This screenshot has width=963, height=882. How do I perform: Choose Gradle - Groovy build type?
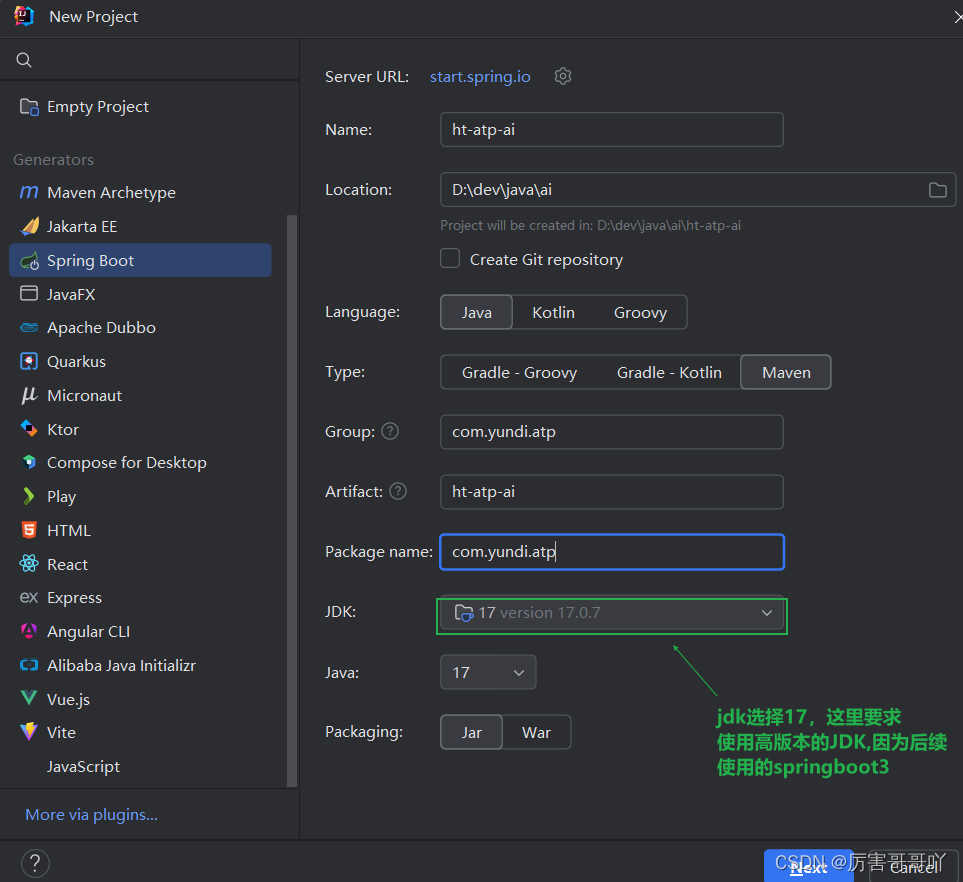(519, 372)
